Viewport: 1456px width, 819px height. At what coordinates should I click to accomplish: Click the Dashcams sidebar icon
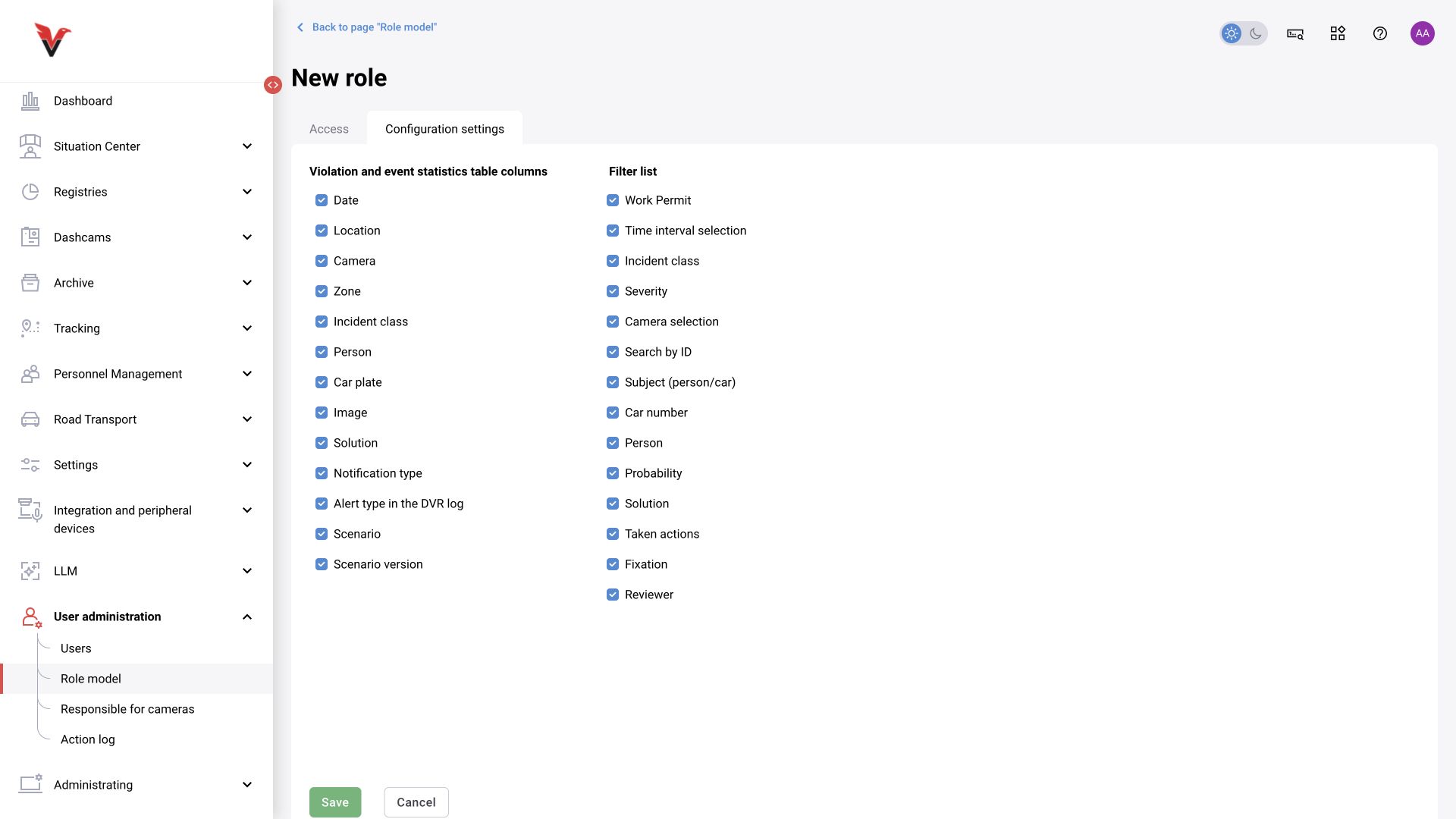click(x=30, y=237)
